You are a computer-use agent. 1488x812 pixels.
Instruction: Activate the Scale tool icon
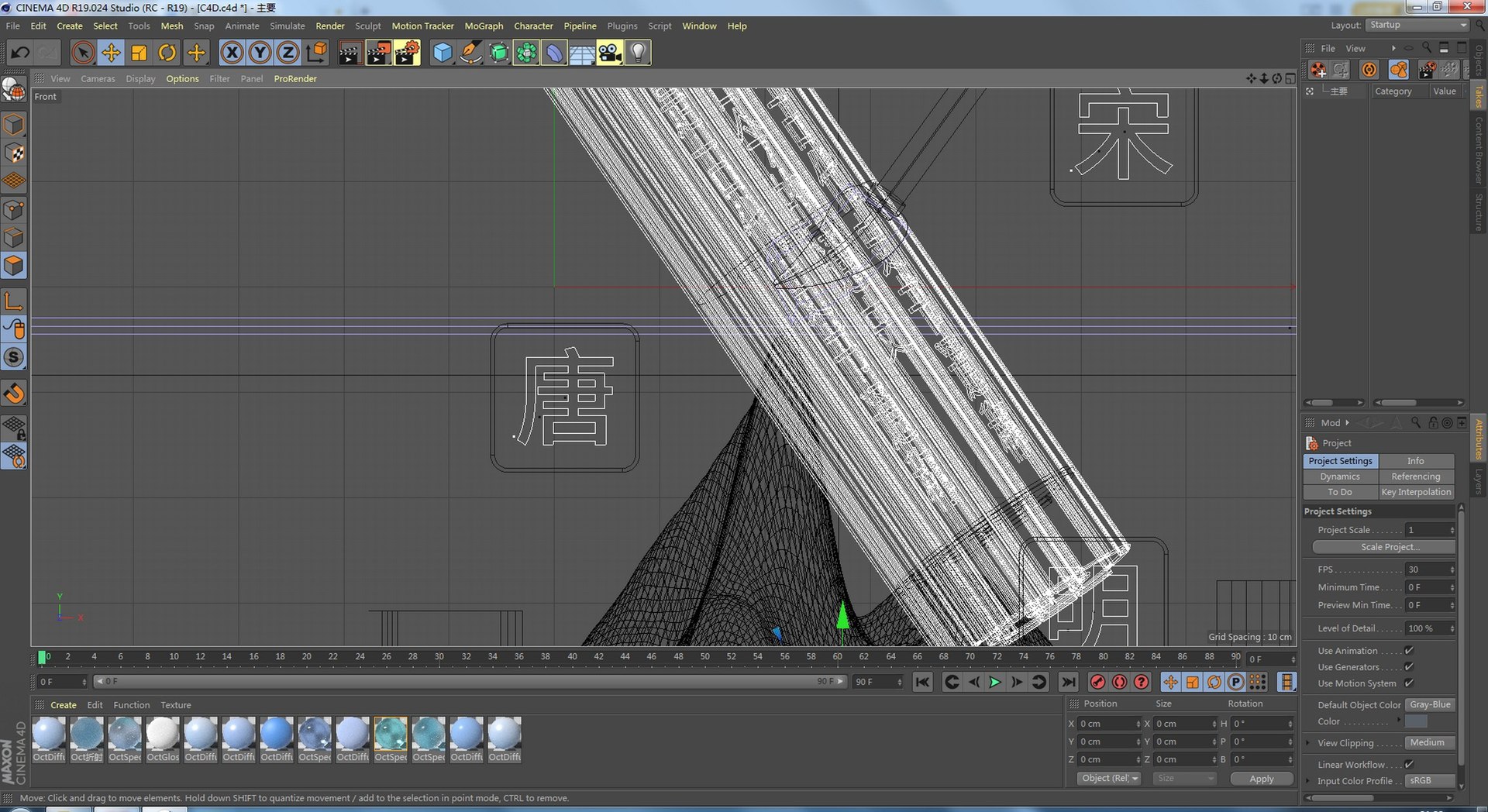click(139, 53)
